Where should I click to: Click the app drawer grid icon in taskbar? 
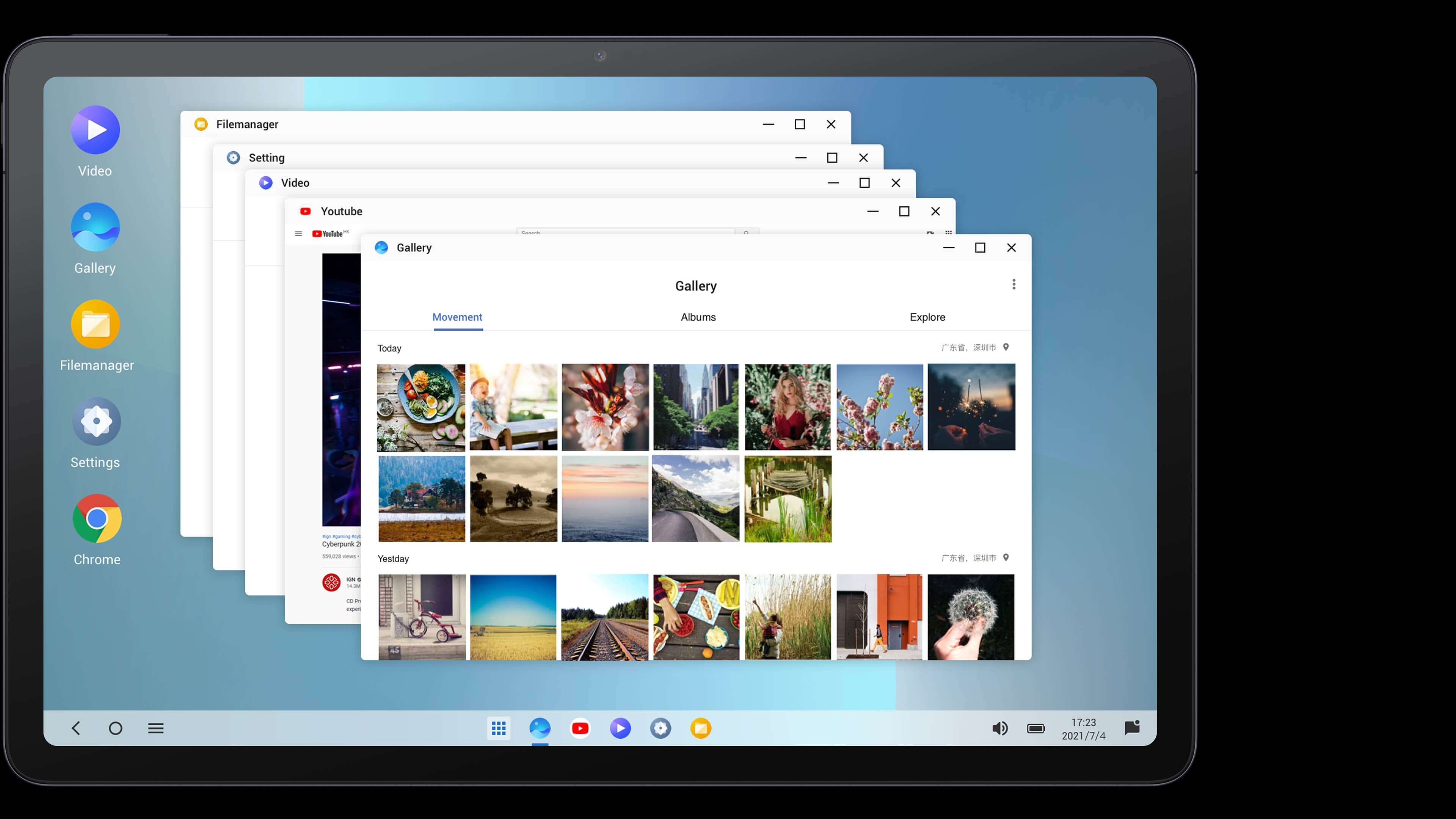pos(499,728)
